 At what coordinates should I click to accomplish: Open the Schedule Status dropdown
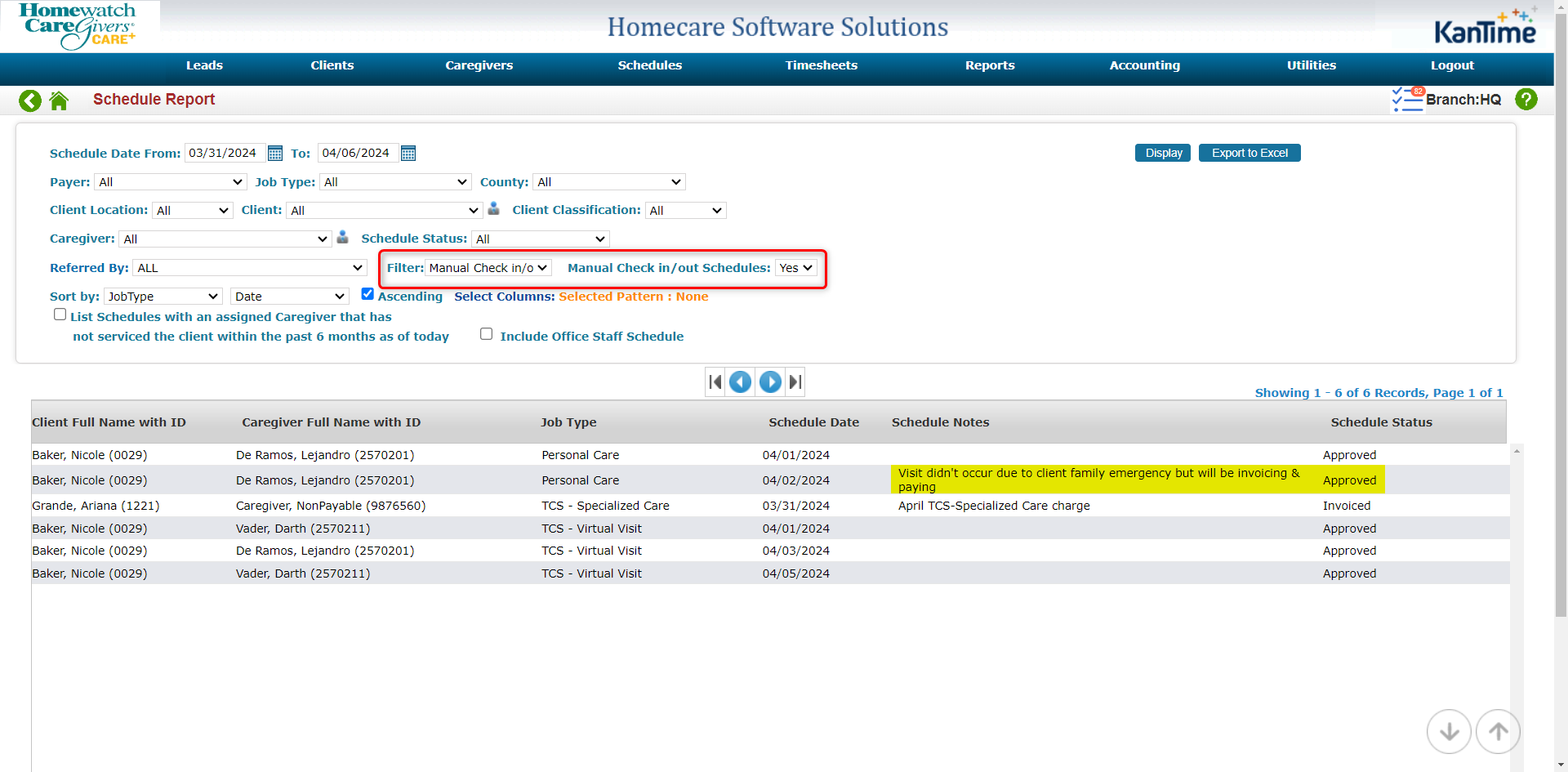coord(540,239)
